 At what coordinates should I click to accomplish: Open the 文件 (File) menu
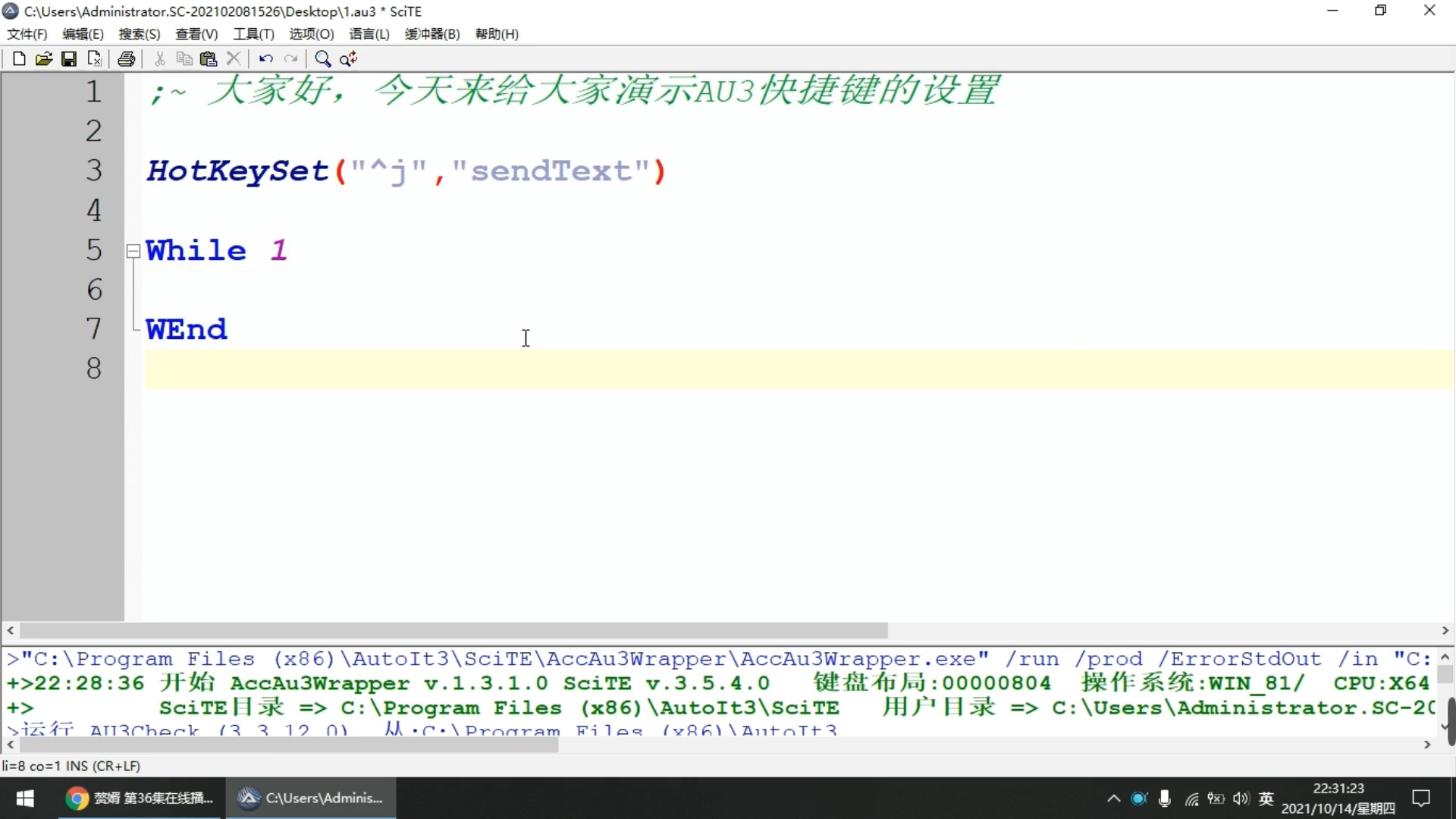[x=27, y=34]
